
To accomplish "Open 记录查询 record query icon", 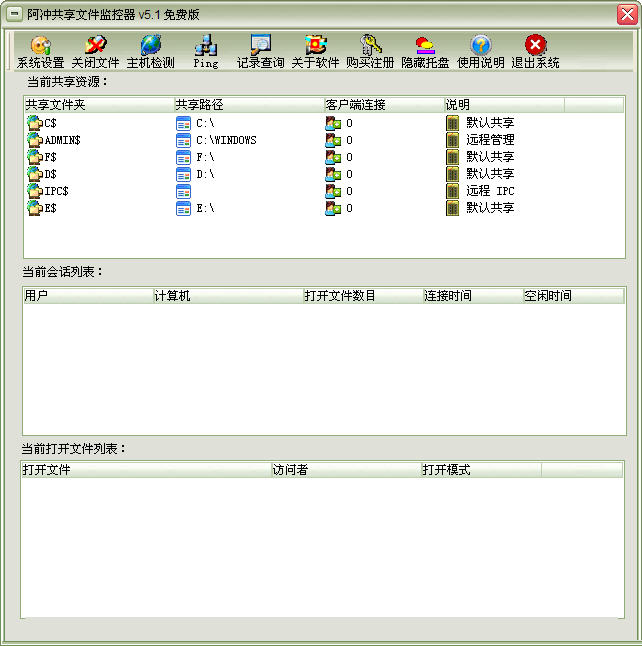I will (x=260, y=45).
